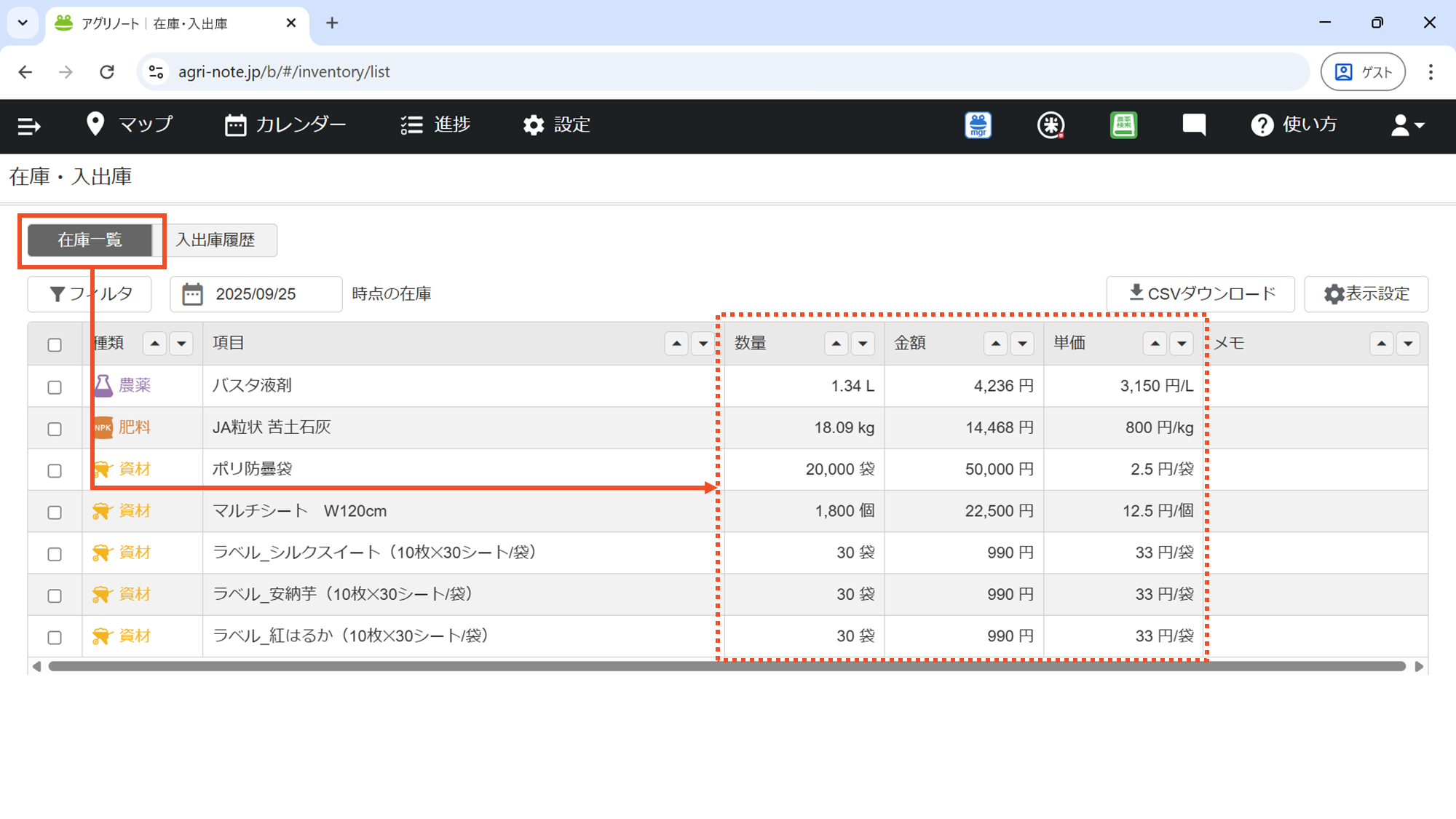This screenshot has width=1456, height=819.
Task: Open Settings (設定) in navbar
Action: point(556,124)
